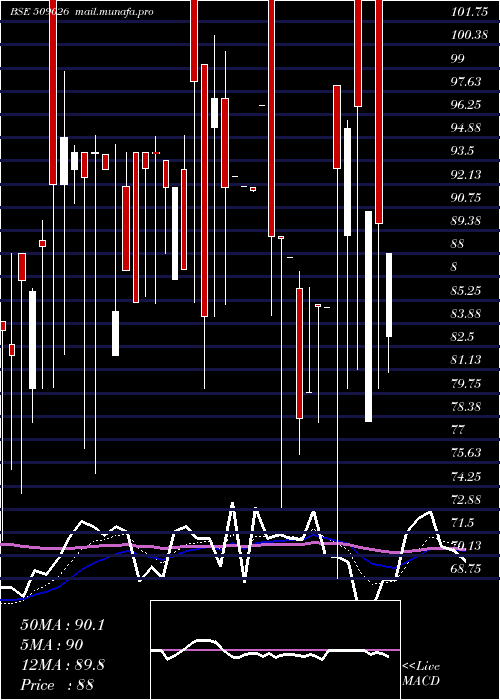
Task: Click the 88 price axis label
Action: [x=458, y=244]
